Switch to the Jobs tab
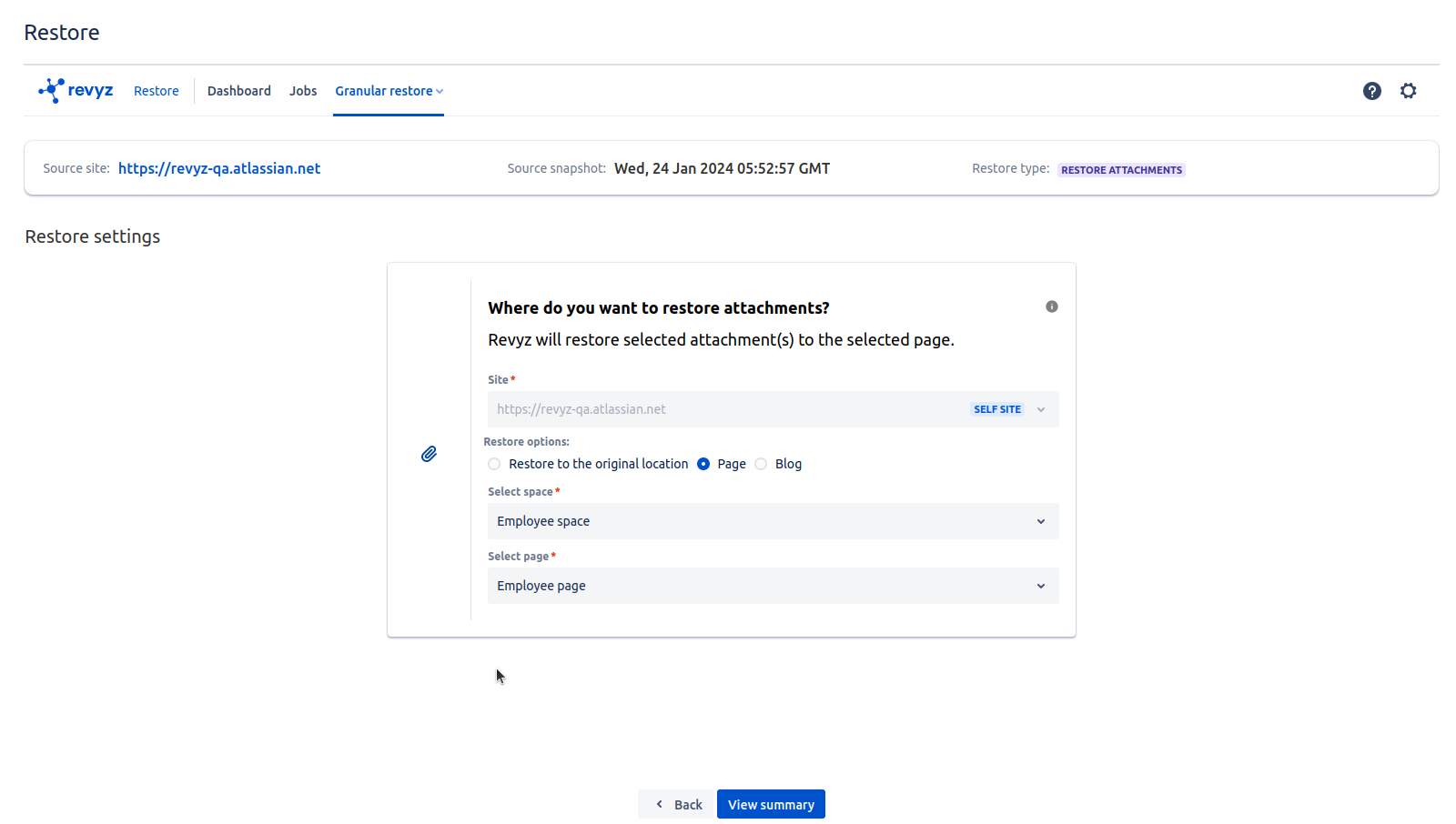1456x824 pixels. pos(303,91)
